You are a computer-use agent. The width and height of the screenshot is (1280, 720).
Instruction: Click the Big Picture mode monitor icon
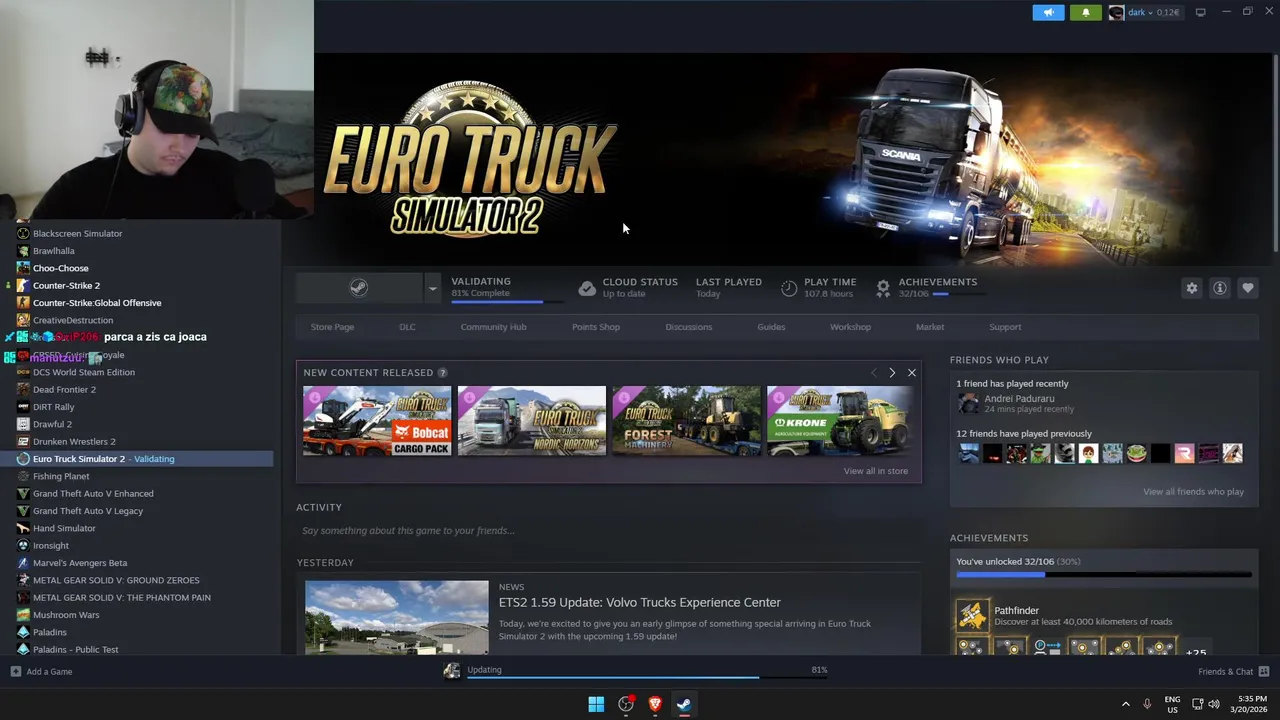point(1200,12)
